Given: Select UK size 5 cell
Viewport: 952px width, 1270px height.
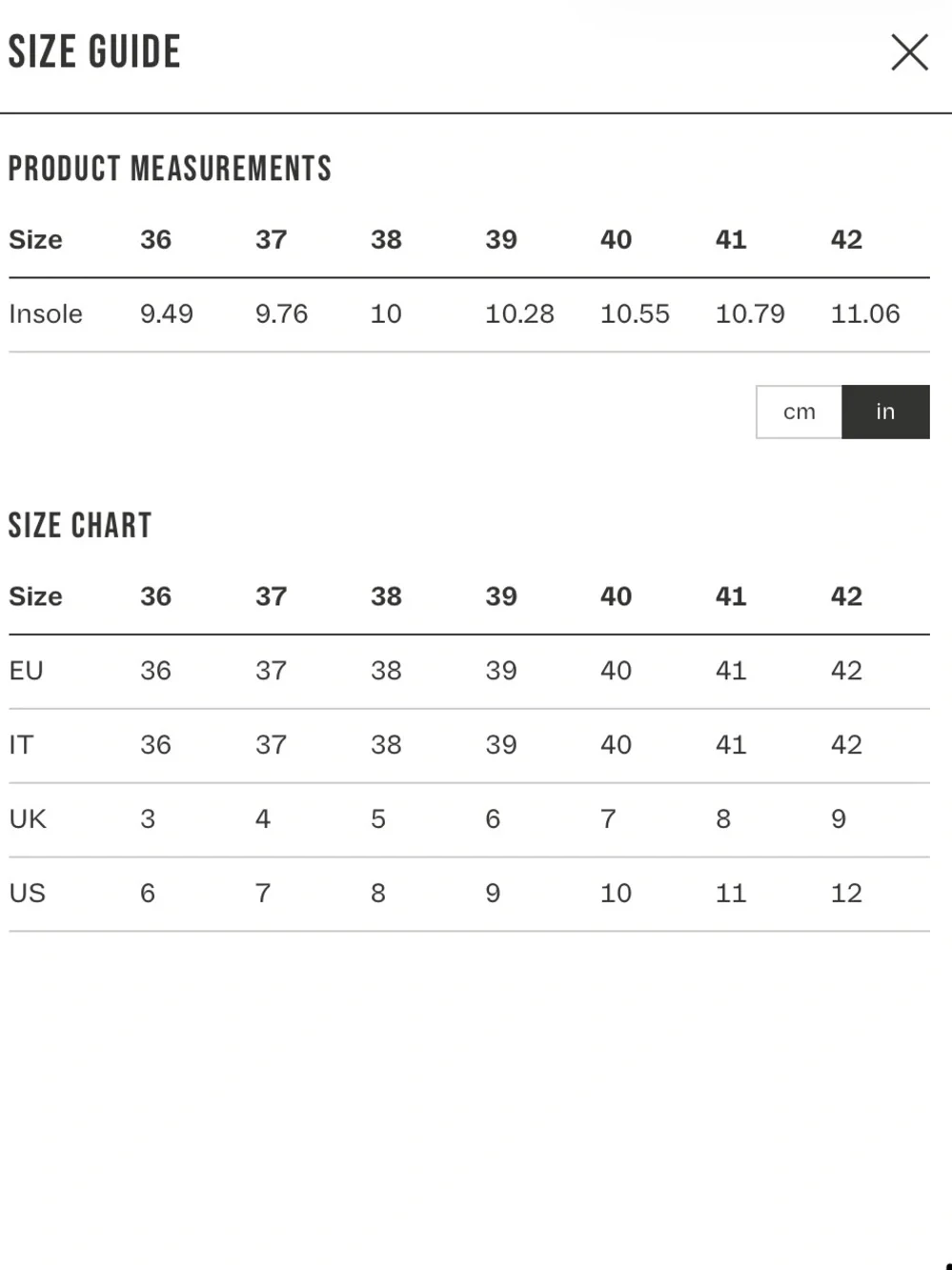Looking at the screenshot, I should (x=378, y=819).
